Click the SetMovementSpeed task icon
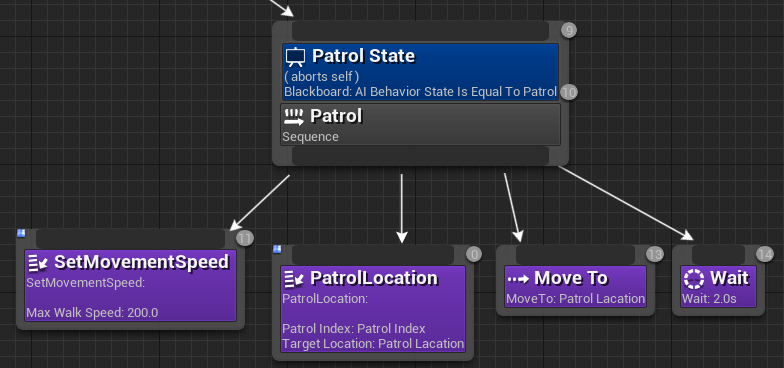This screenshot has height=368, width=784. [38, 263]
